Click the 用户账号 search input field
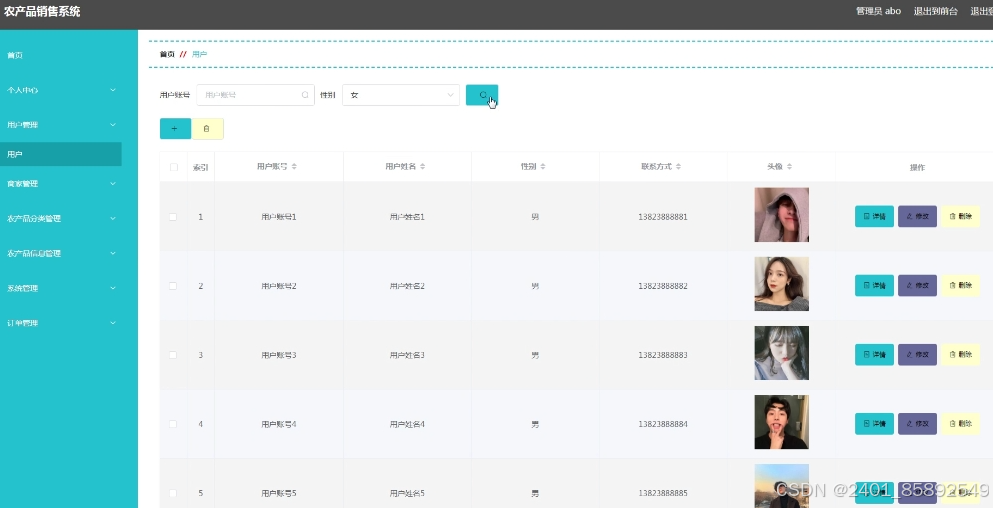The height and width of the screenshot is (508, 993). tap(255, 95)
